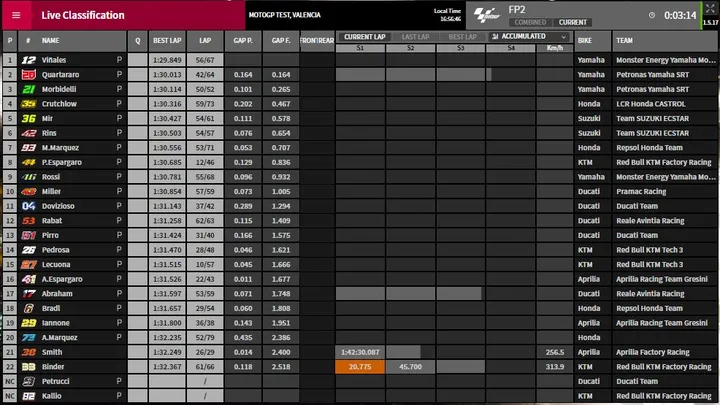Sort by BEST LAP column header
Viewport: 720px width, 405px height.
(167, 40)
